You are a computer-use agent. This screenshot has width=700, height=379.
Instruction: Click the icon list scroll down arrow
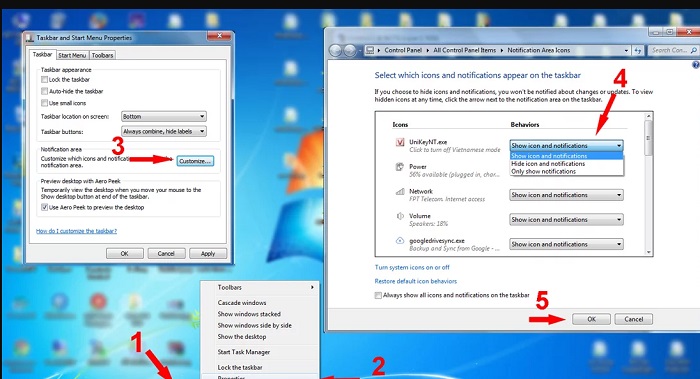(x=648, y=252)
